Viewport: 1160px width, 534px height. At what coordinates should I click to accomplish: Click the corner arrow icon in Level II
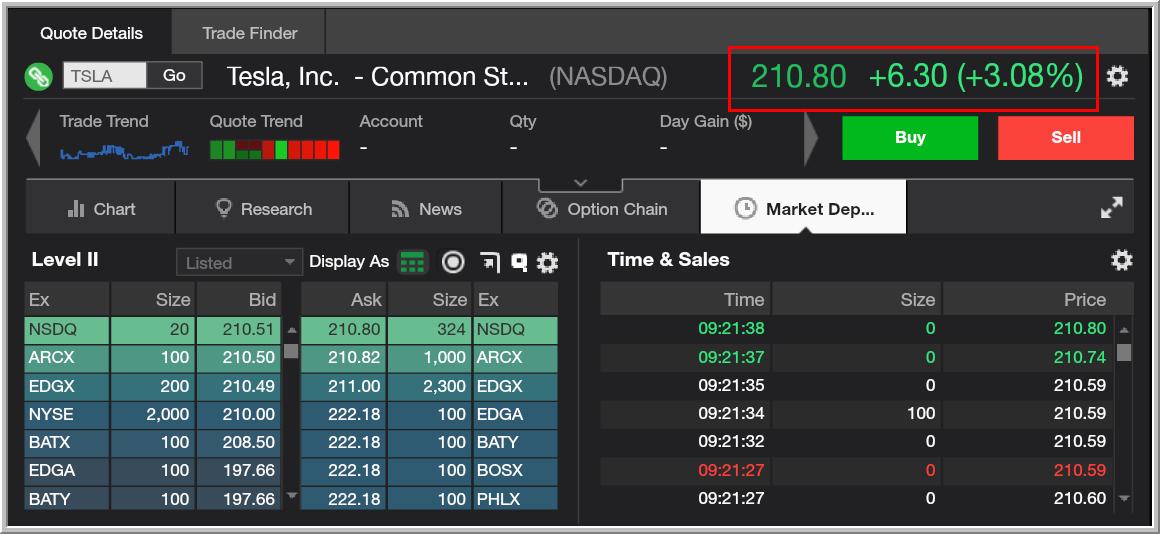point(490,262)
